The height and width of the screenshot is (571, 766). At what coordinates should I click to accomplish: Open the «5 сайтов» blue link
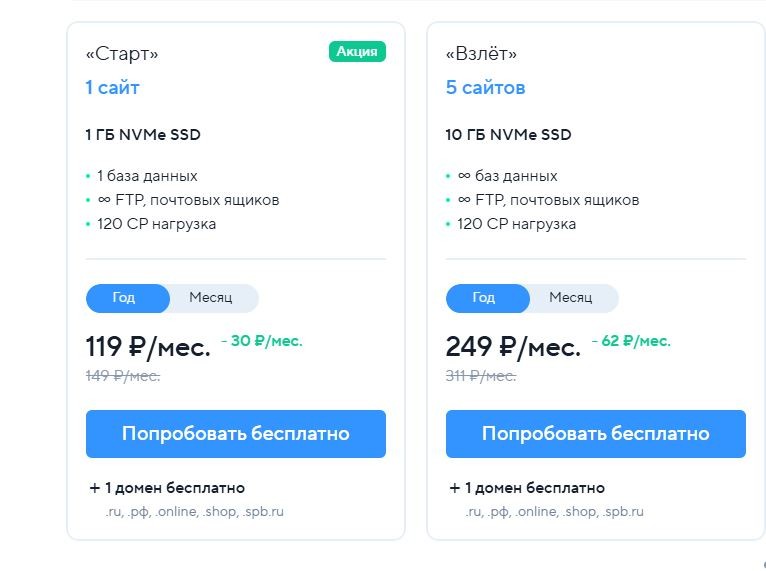(x=485, y=87)
